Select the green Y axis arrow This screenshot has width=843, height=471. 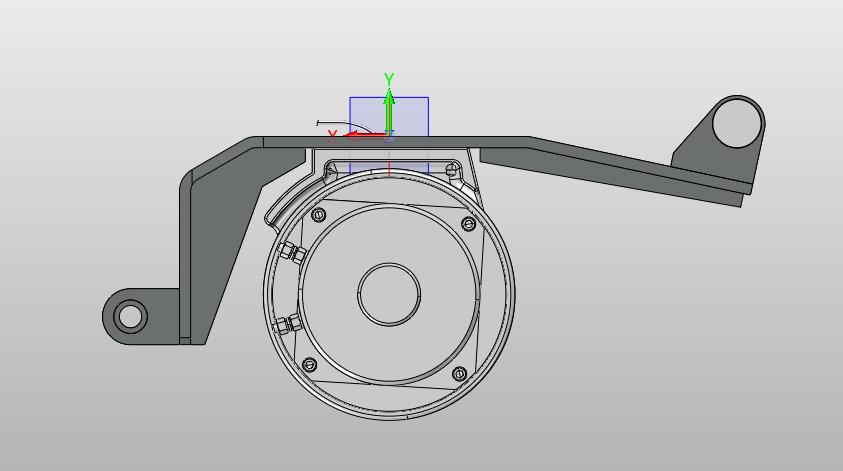pyautogui.click(x=389, y=112)
